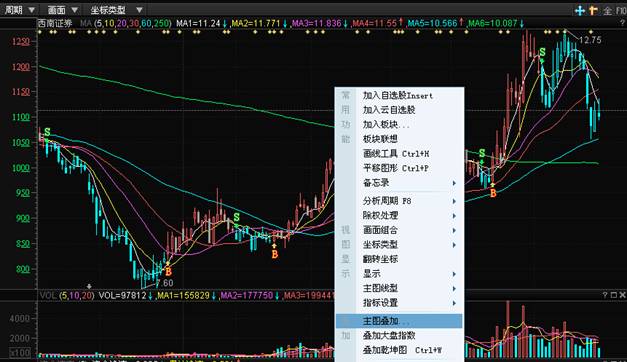Image resolution: width=627 pixels, height=362 pixels.
Task: Click the orange crosshair cursor icon
Action: pos(593,10)
